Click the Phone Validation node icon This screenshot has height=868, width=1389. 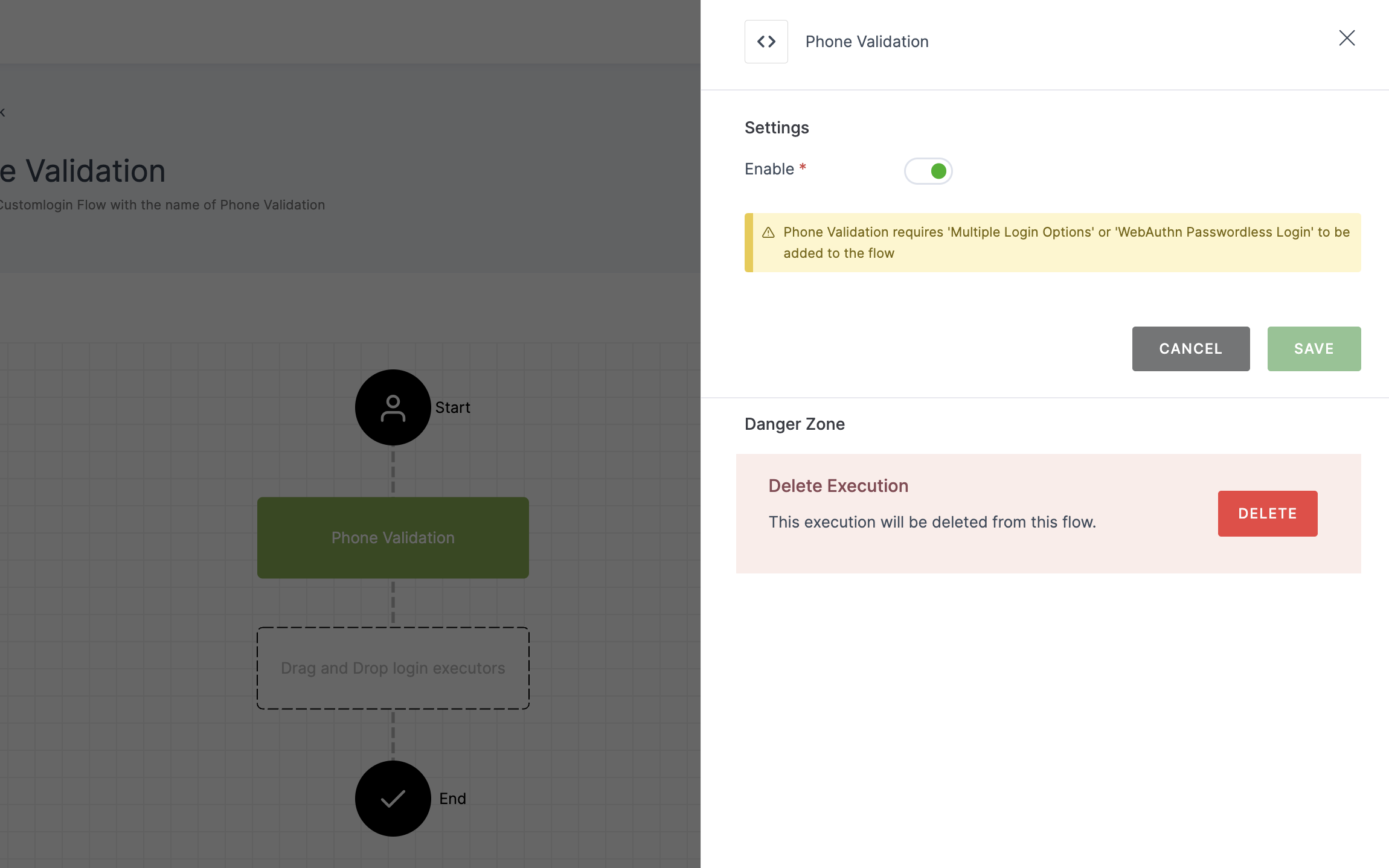(766, 41)
